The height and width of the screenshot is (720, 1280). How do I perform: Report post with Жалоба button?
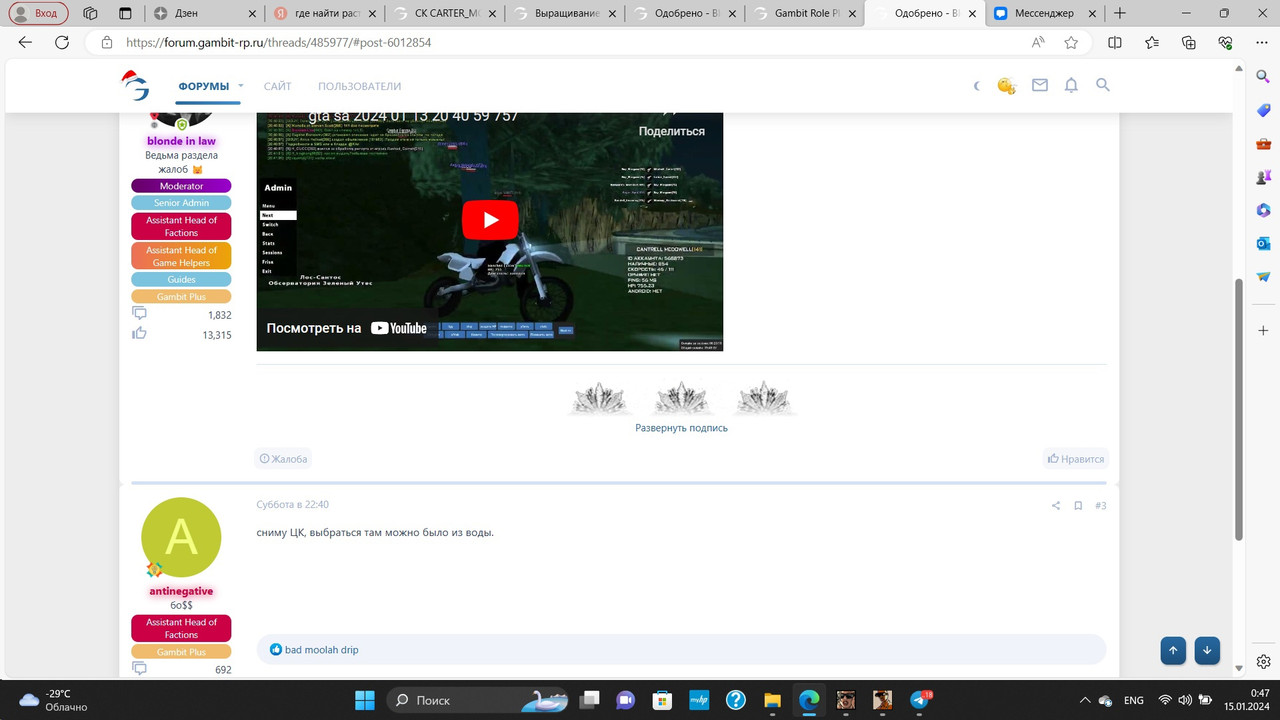pyautogui.click(x=284, y=459)
